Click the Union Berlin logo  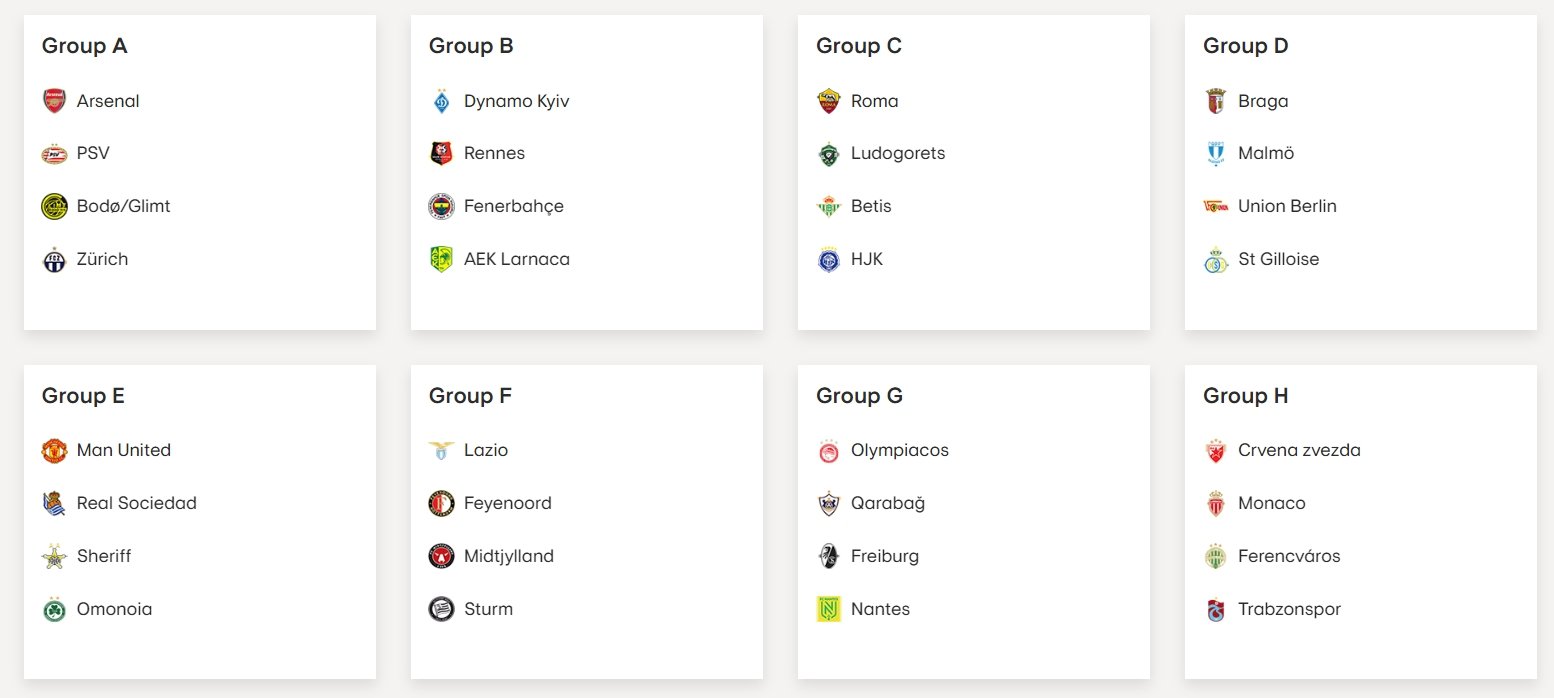1215,206
